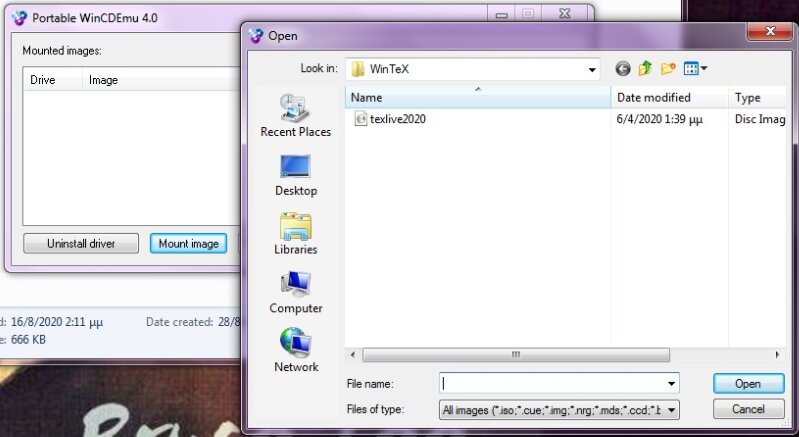Expand the Look in folder dropdown
This screenshot has height=437, width=799.
(x=592, y=69)
